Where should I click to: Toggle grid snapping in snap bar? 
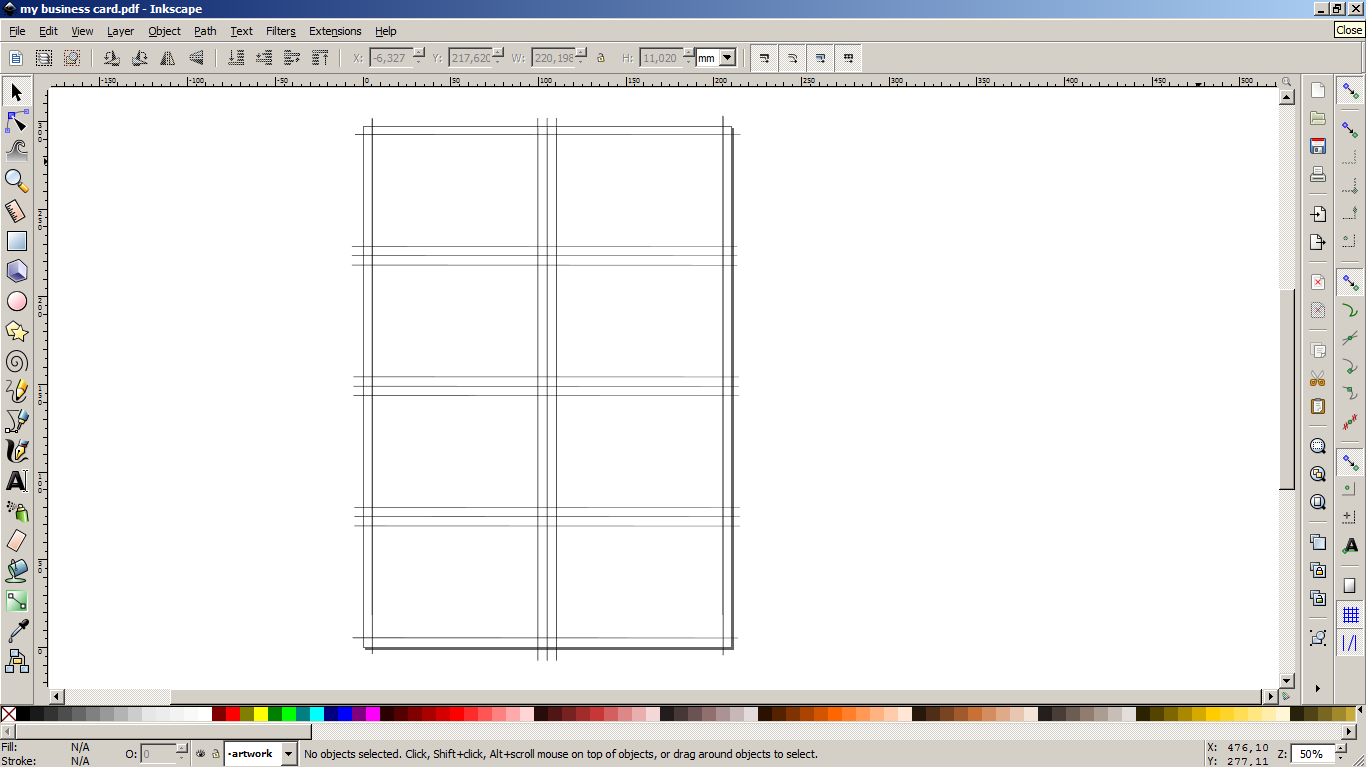[x=1350, y=614]
